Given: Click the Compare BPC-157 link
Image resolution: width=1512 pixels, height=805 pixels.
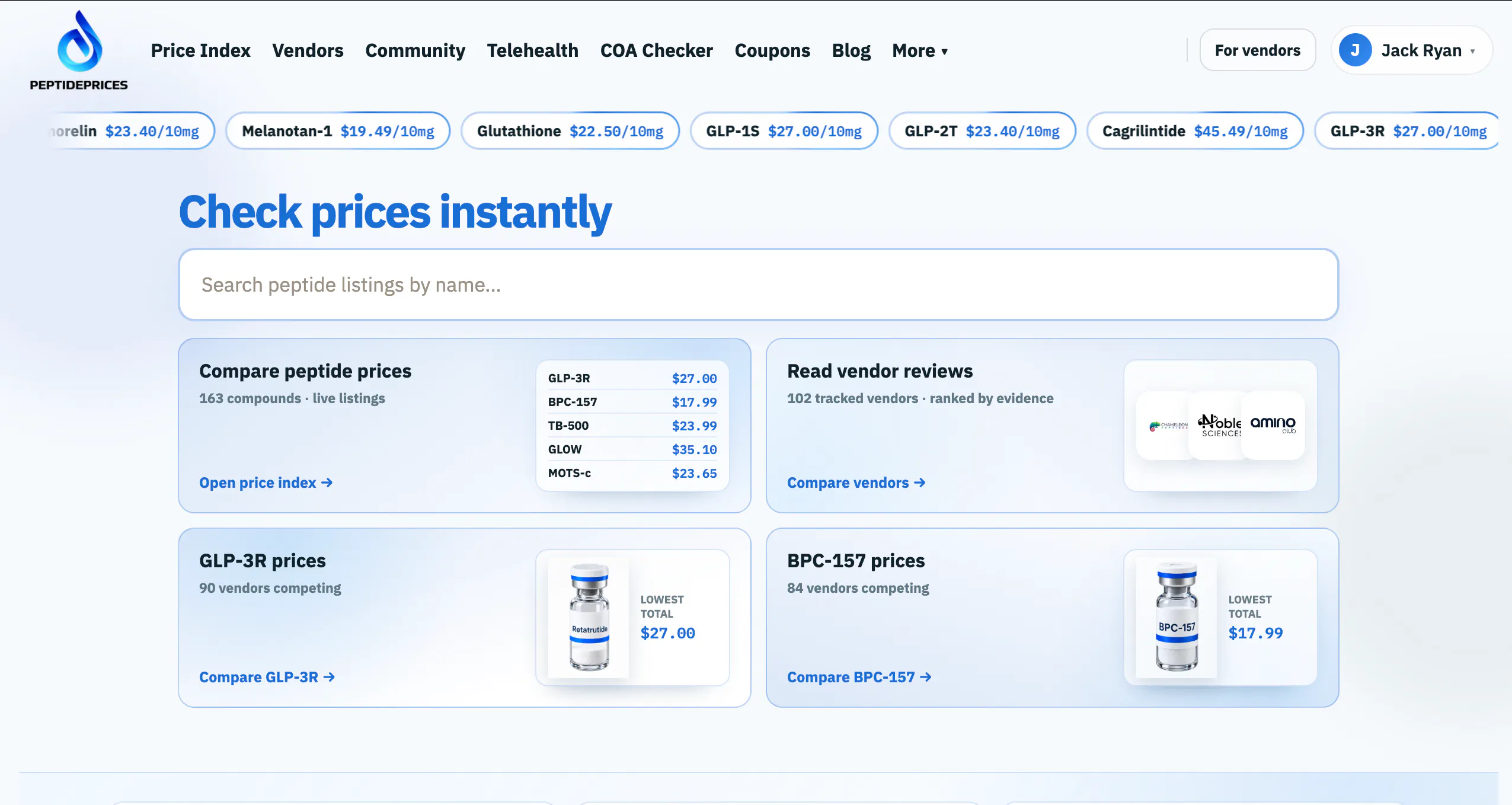Looking at the screenshot, I should pos(859,677).
